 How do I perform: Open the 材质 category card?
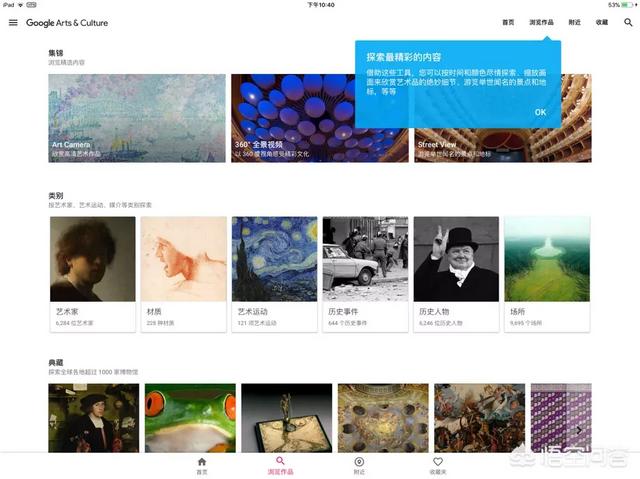[184, 274]
